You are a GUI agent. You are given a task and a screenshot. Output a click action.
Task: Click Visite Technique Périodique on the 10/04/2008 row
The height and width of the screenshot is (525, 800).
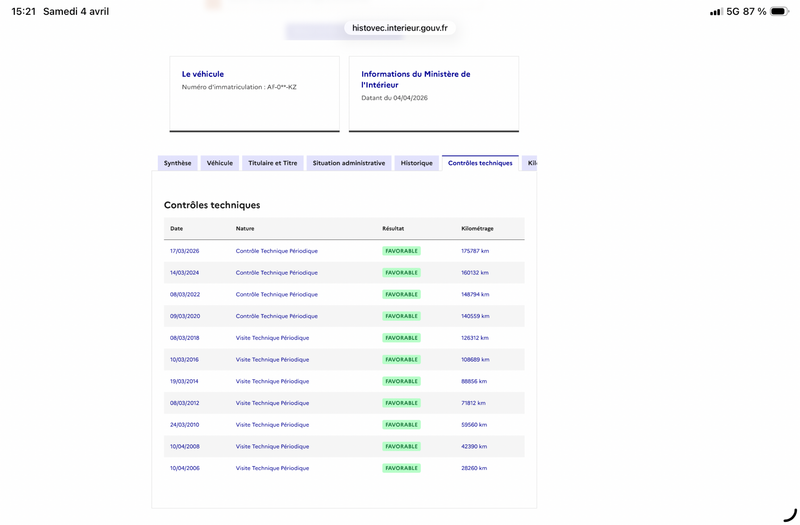[272, 446]
